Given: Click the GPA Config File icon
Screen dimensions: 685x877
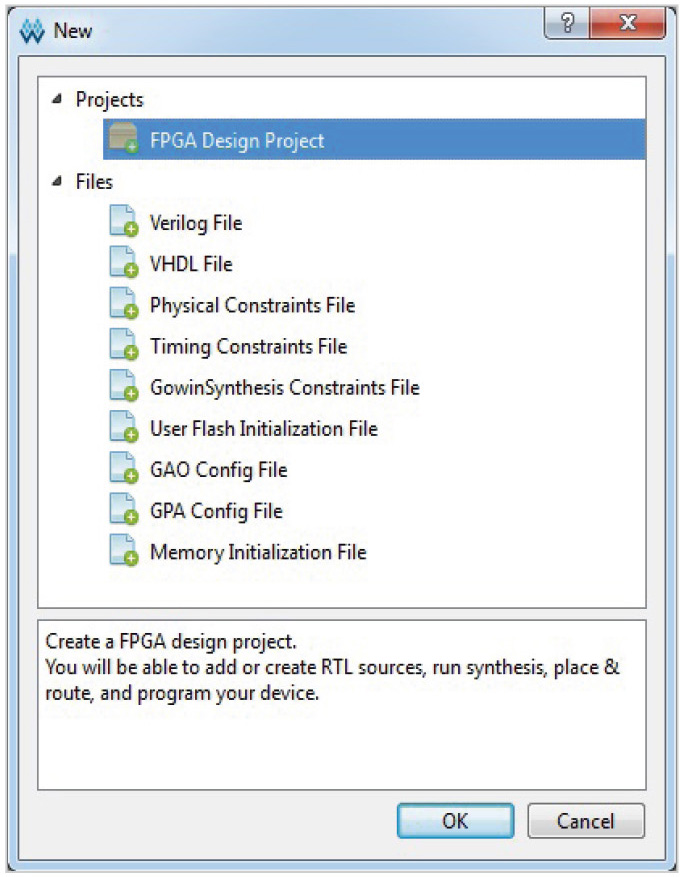Looking at the screenshot, I should 122,511.
